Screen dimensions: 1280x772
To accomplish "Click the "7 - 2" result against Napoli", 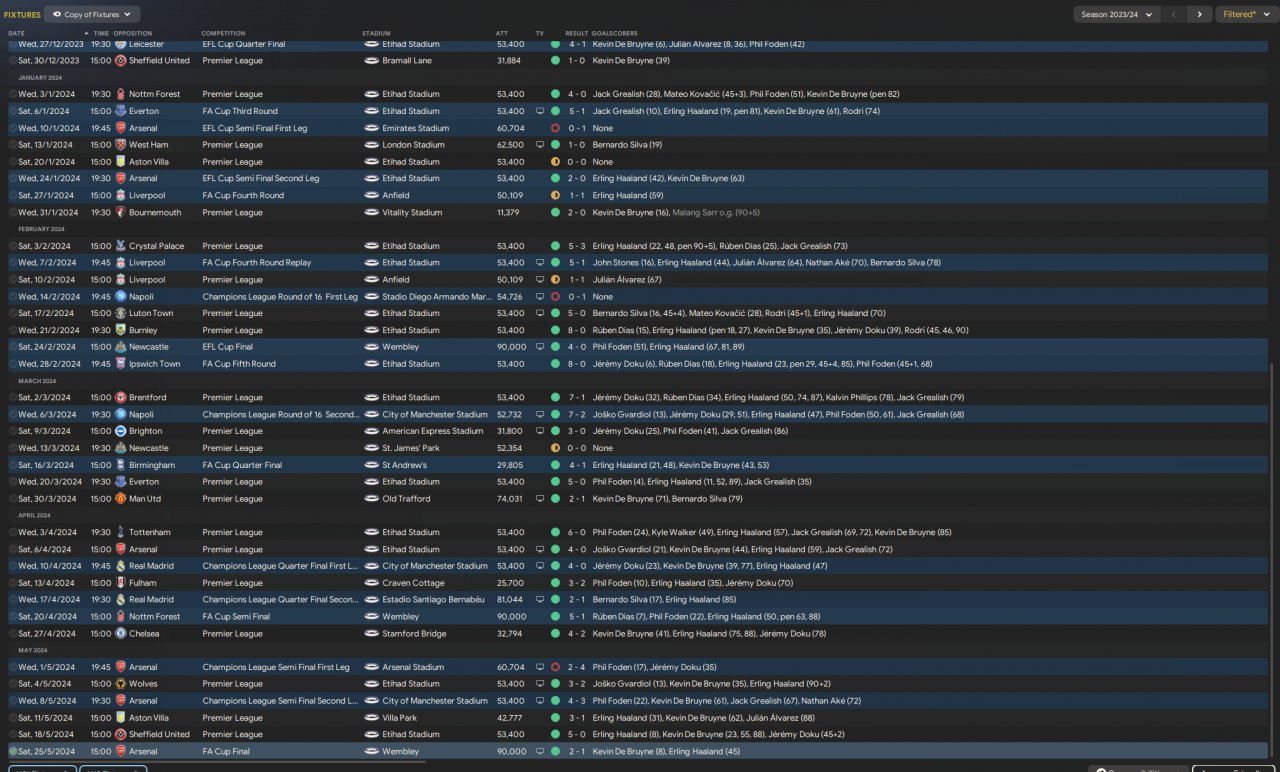I will [x=579, y=414].
